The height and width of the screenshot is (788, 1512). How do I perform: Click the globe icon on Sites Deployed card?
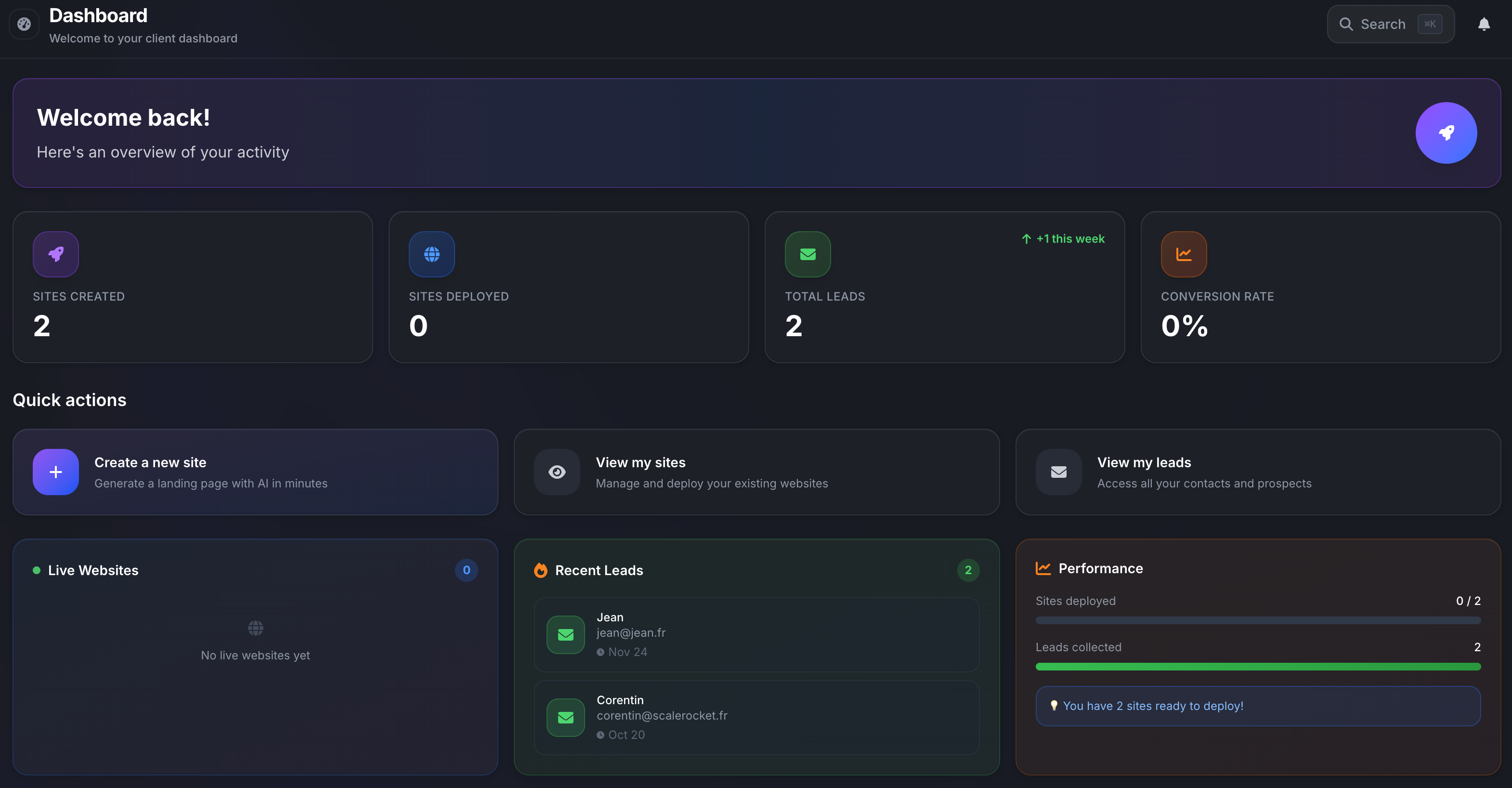431,254
